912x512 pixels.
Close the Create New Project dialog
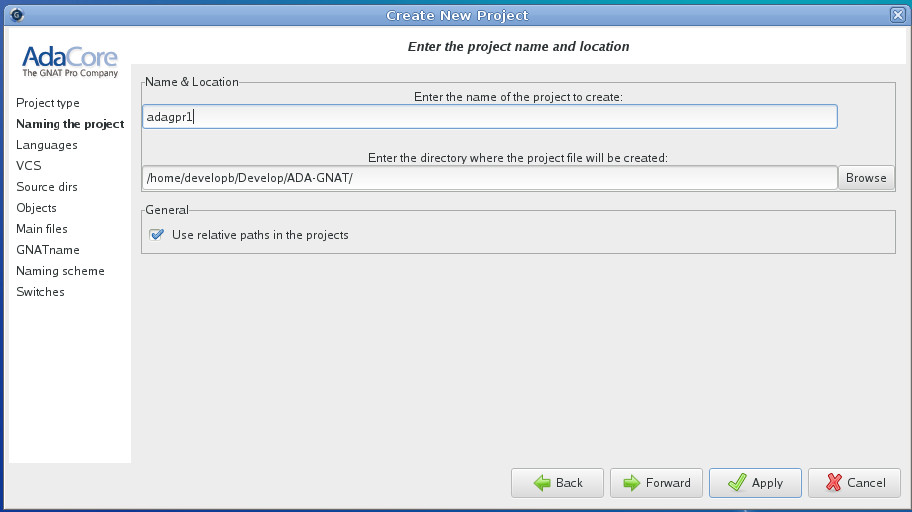pos(897,15)
